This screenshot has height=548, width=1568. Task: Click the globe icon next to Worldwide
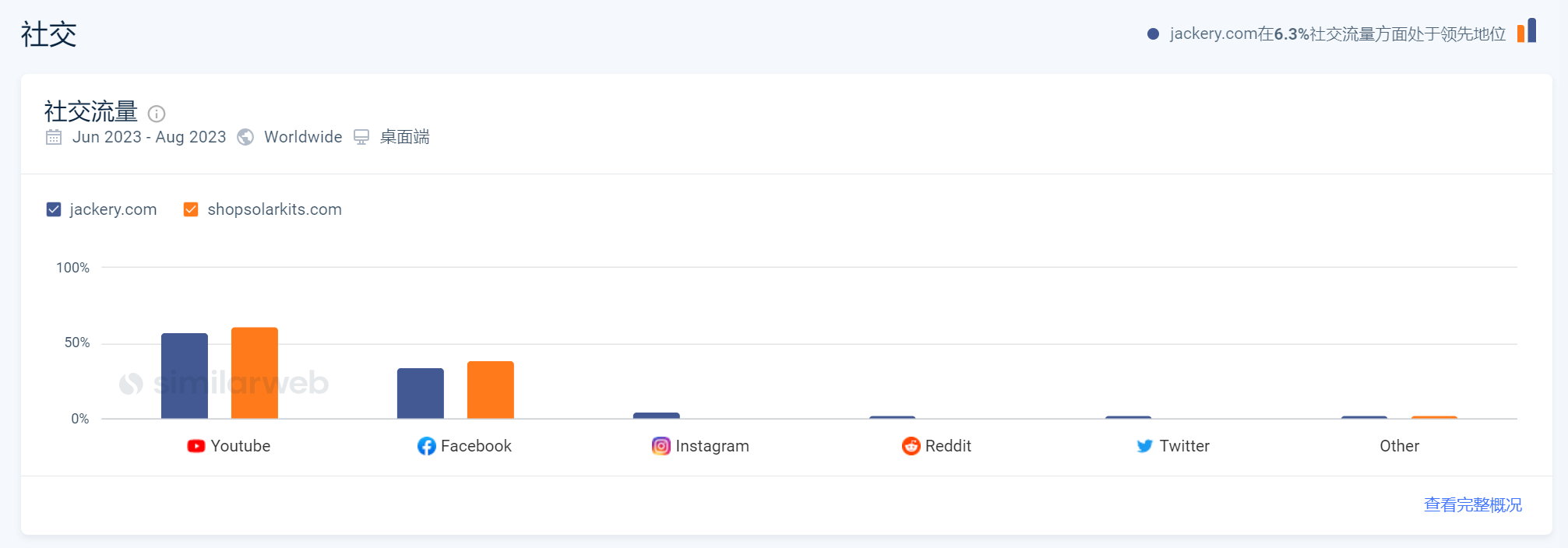245,137
